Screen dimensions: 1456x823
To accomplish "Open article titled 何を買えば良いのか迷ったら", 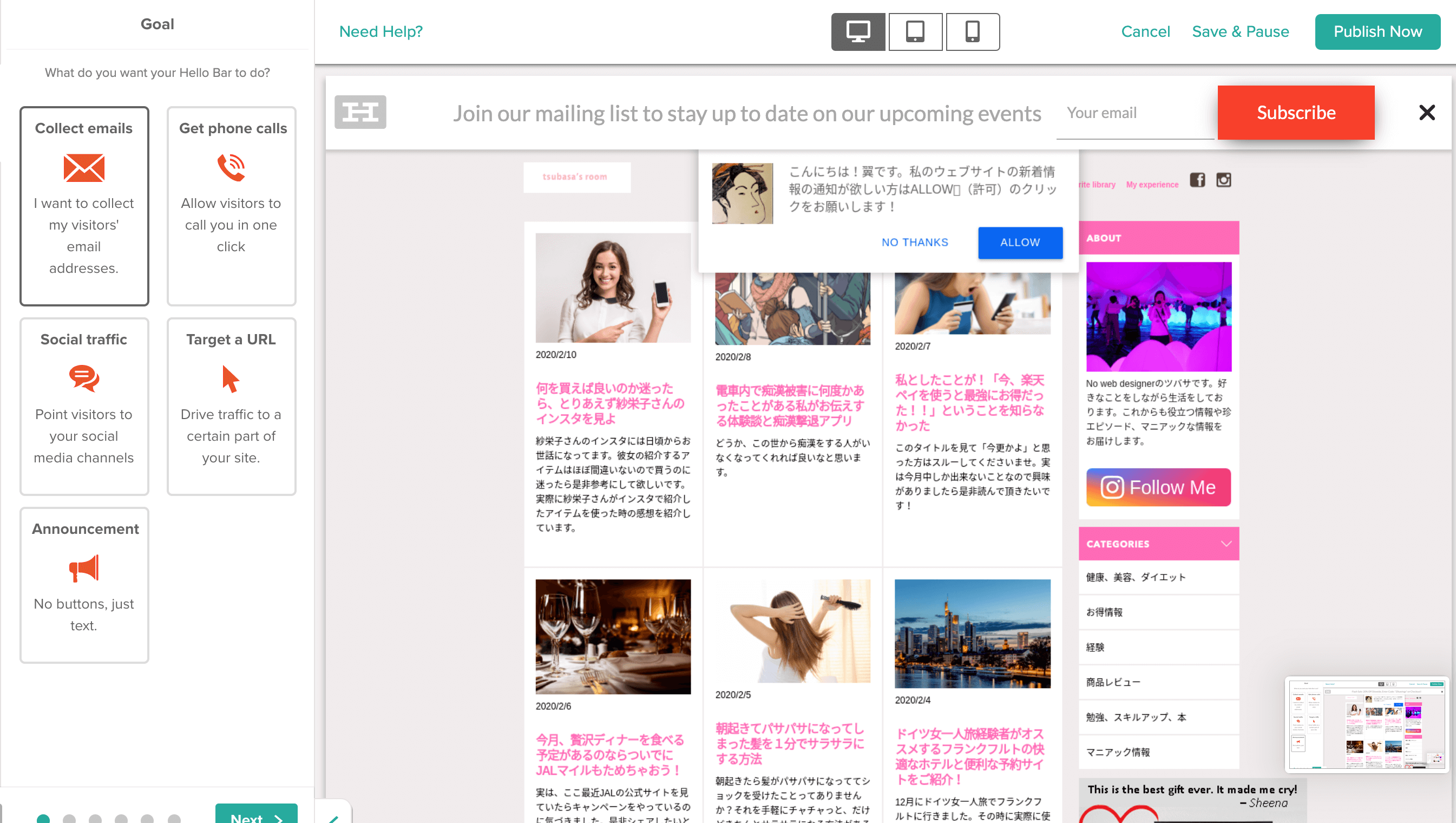I will [611, 403].
